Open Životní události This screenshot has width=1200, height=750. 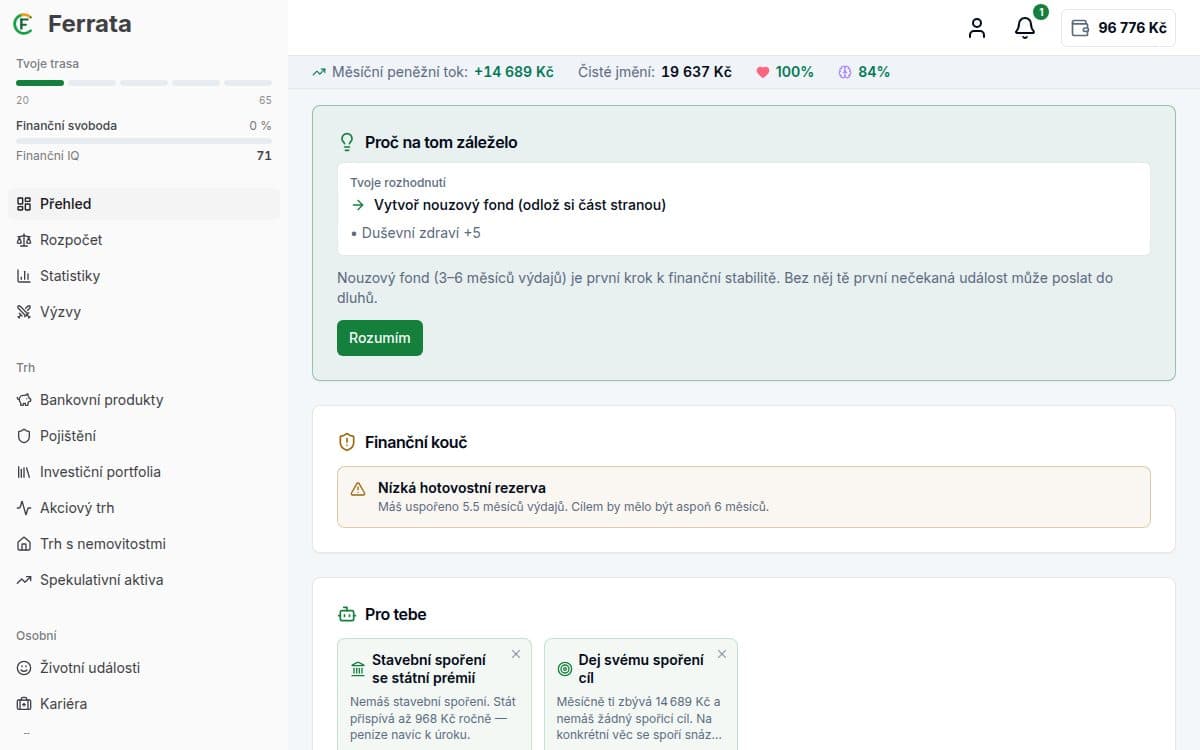144,668
